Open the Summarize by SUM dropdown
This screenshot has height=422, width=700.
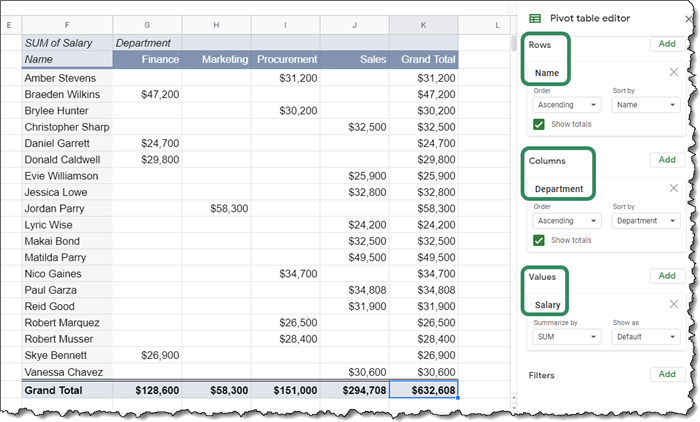pyautogui.click(x=565, y=337)
